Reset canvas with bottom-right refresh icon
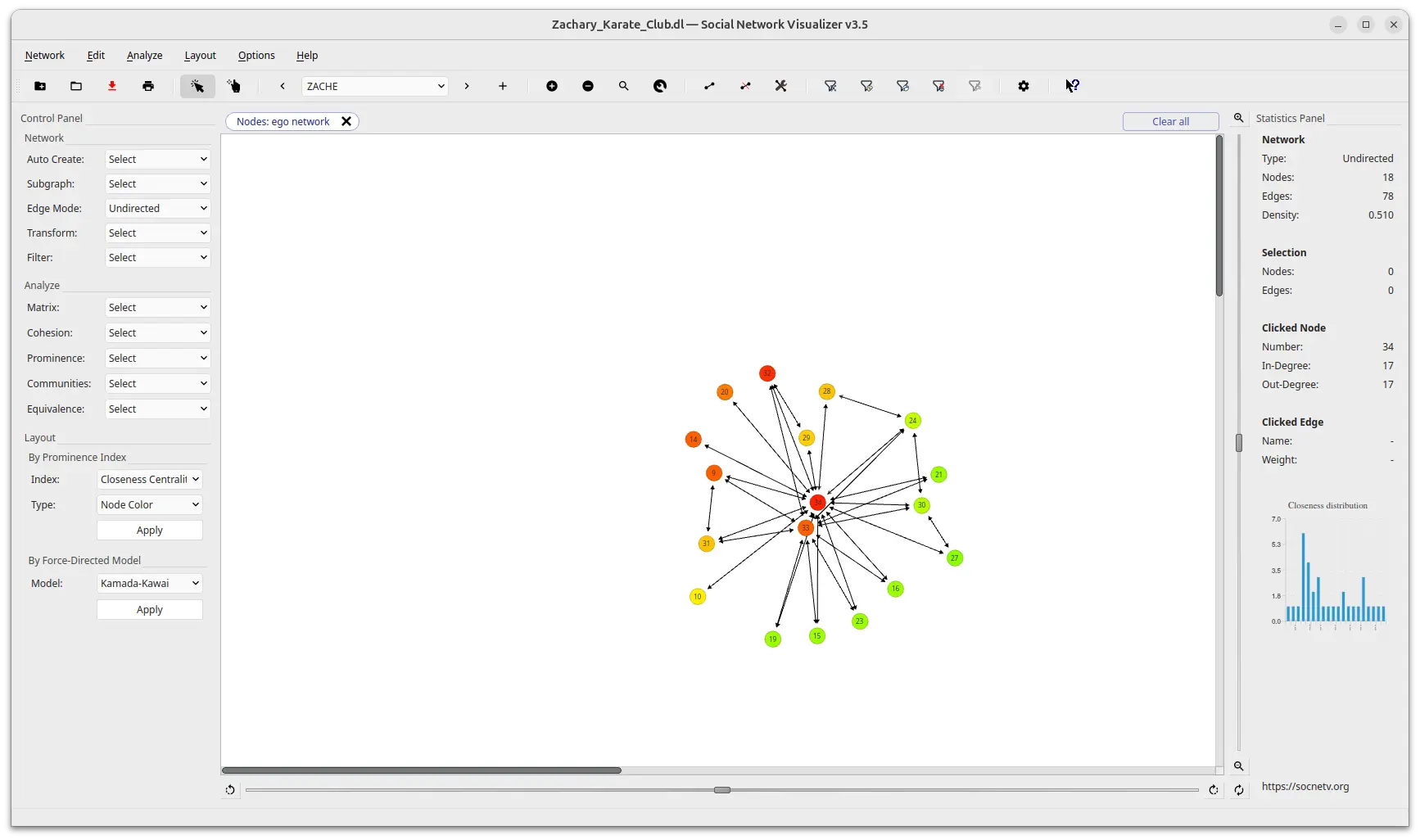 (1239, 790)
